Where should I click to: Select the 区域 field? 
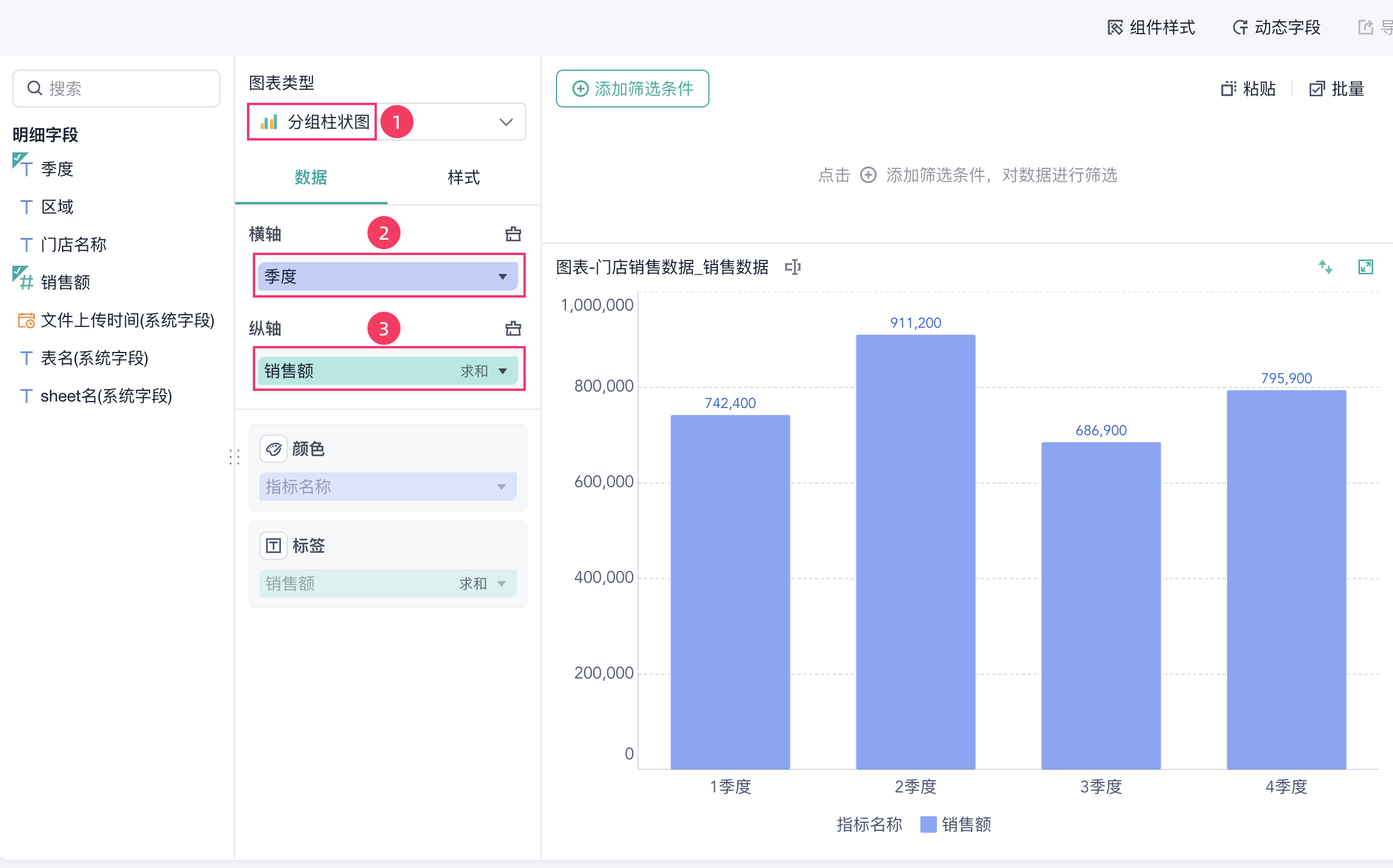point(57,207)
